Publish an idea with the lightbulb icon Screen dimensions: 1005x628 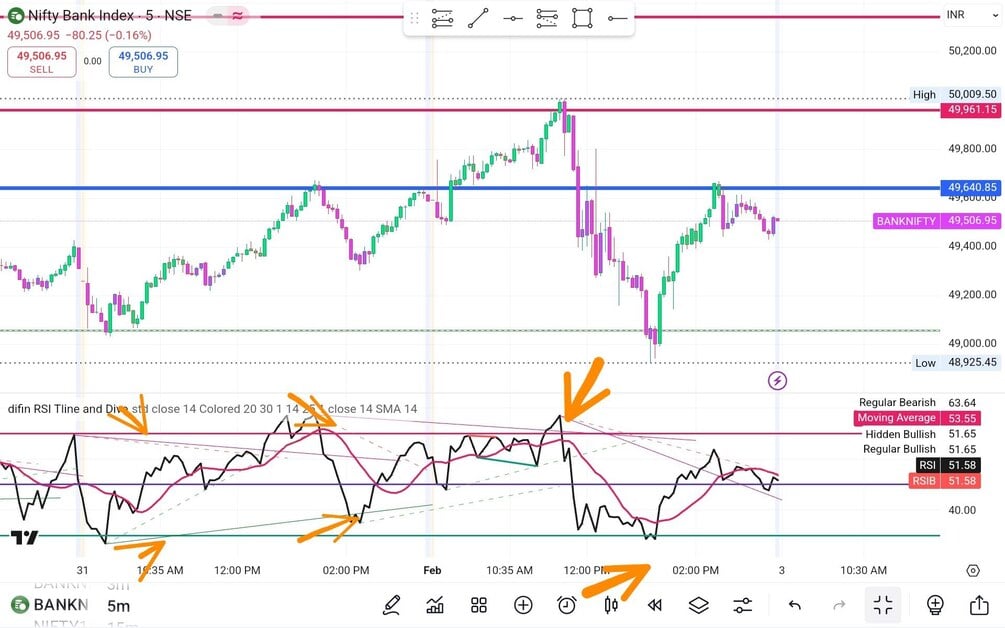(935, 605)
